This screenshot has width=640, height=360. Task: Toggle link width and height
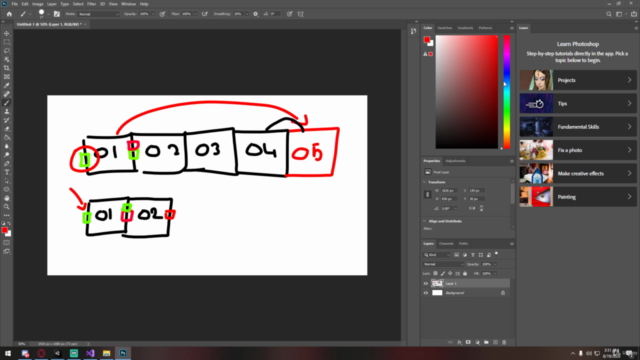pyautogui.click(x=427, y=195)
